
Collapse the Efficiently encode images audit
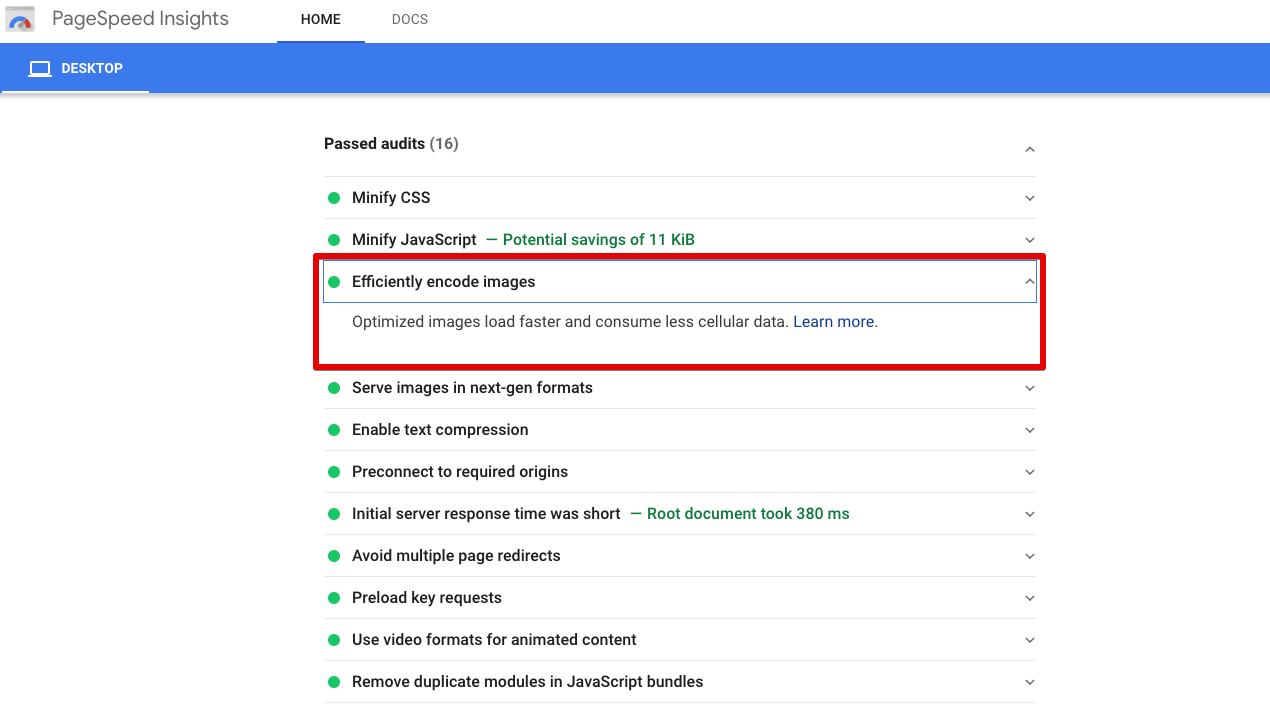[1030, 282]
